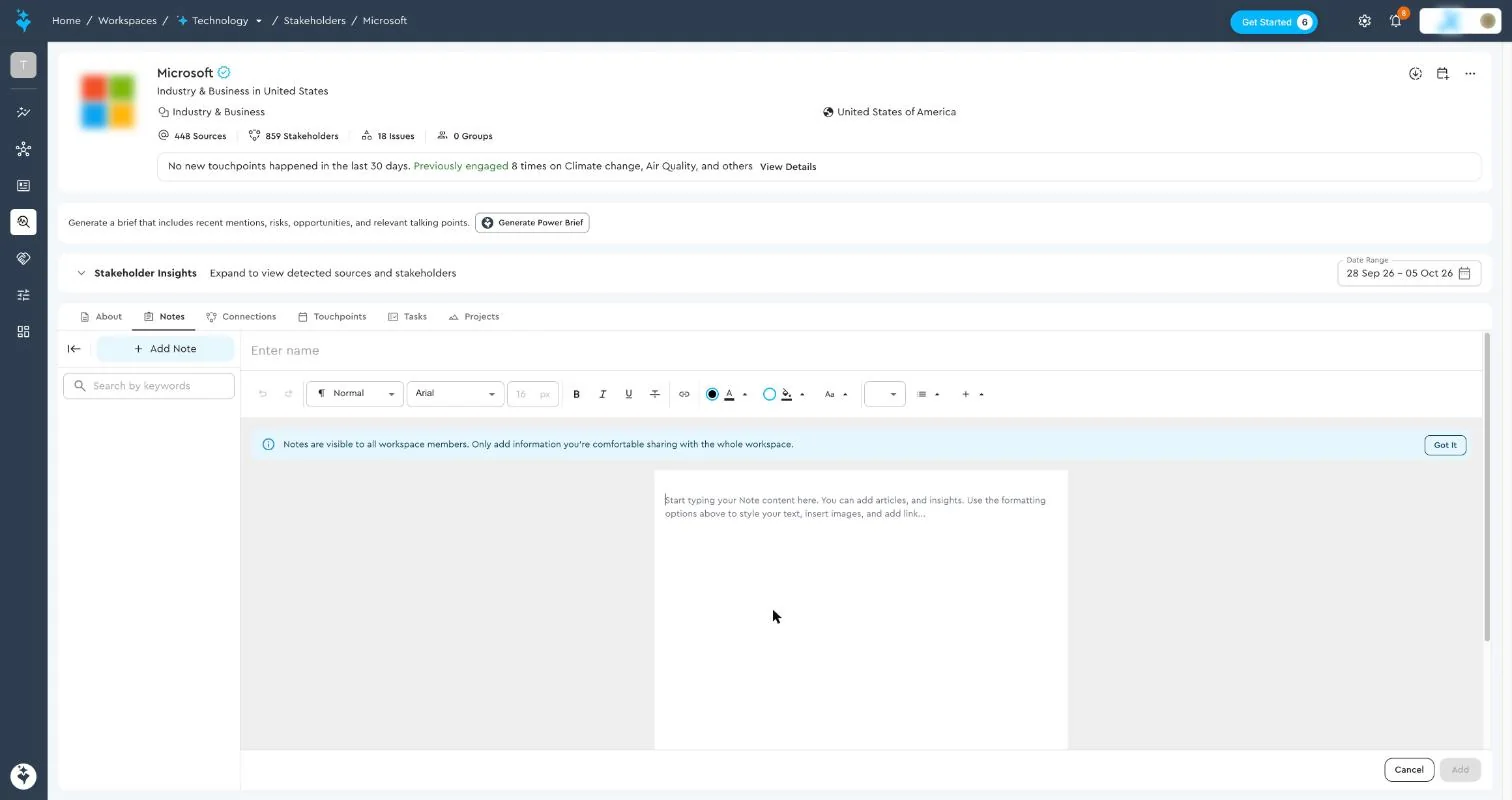Open the text case Aa dropdown
This screenshot has width=1512, height=800.
point(836,394)
